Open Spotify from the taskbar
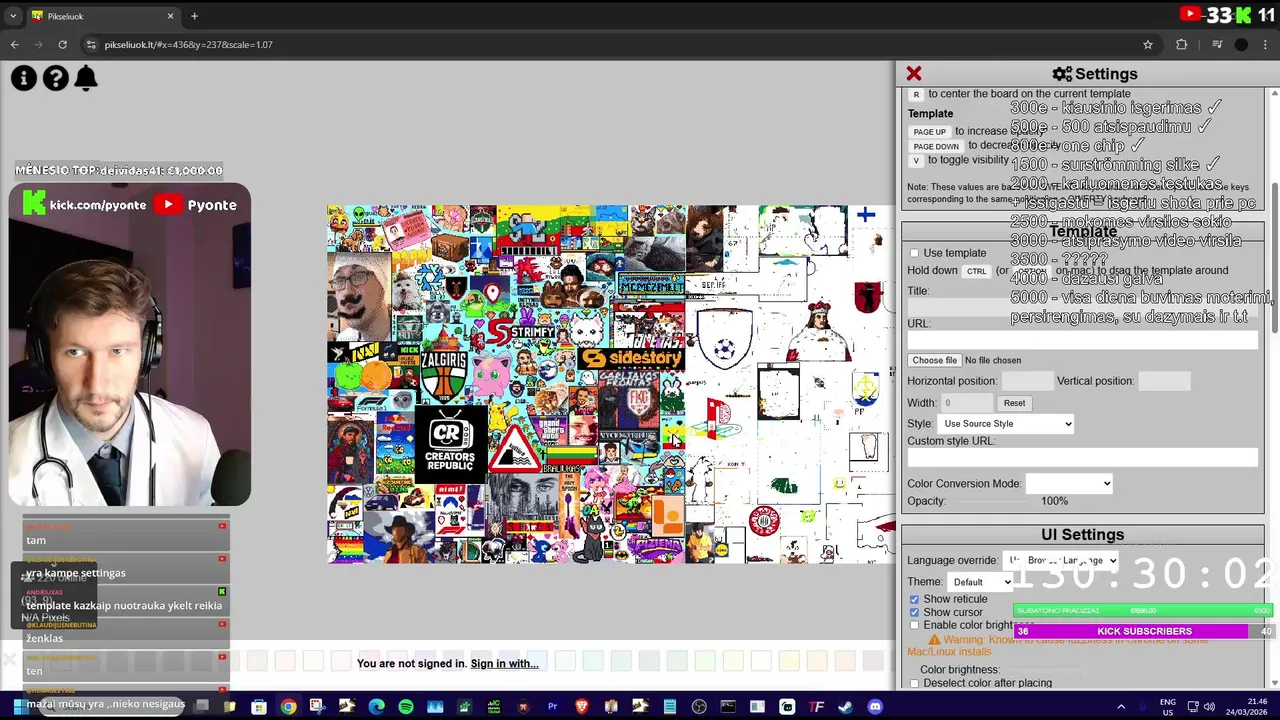This screenshot has width=1280, height=720. 405,707
